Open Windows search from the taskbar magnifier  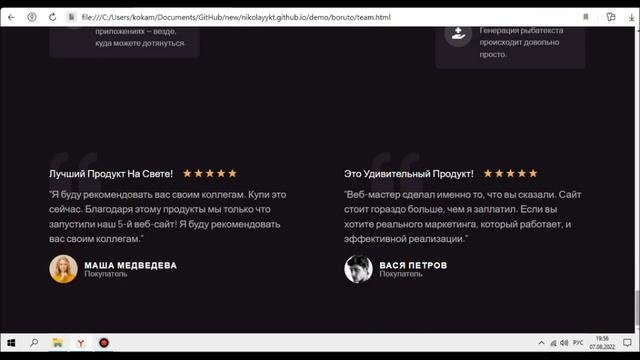pyautogui.click(x=34, y=343)
